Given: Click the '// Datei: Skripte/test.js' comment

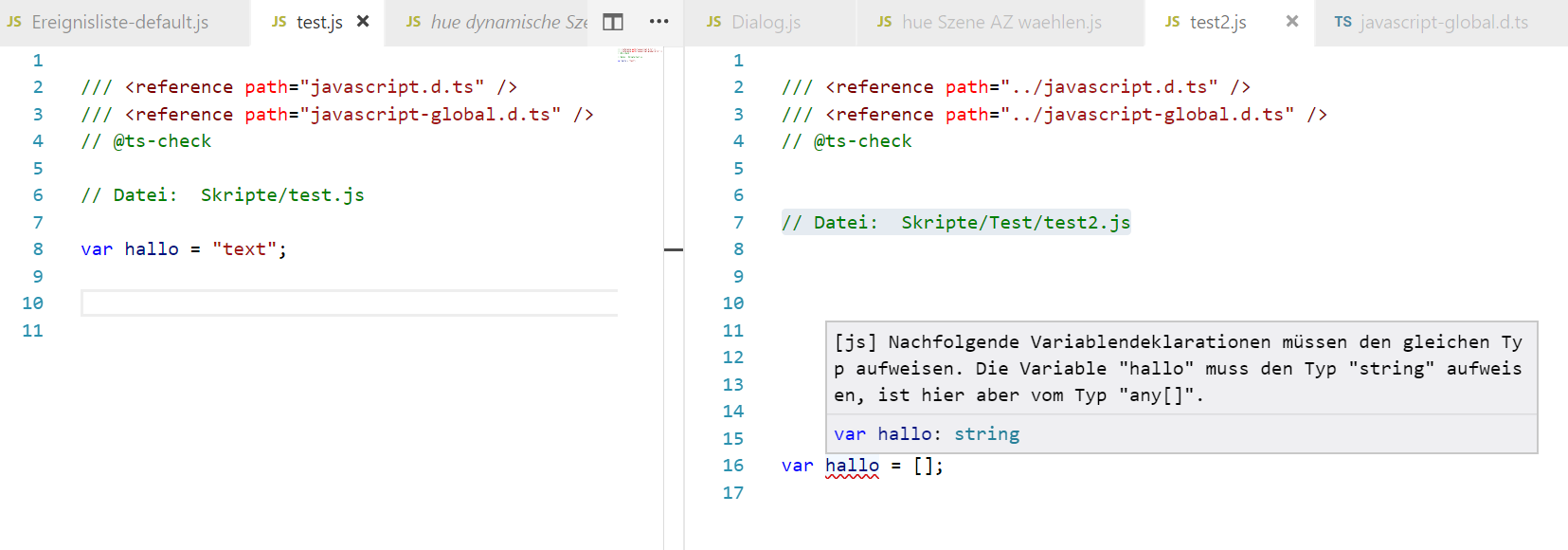Looking at the screenshot, I should 223,195.
